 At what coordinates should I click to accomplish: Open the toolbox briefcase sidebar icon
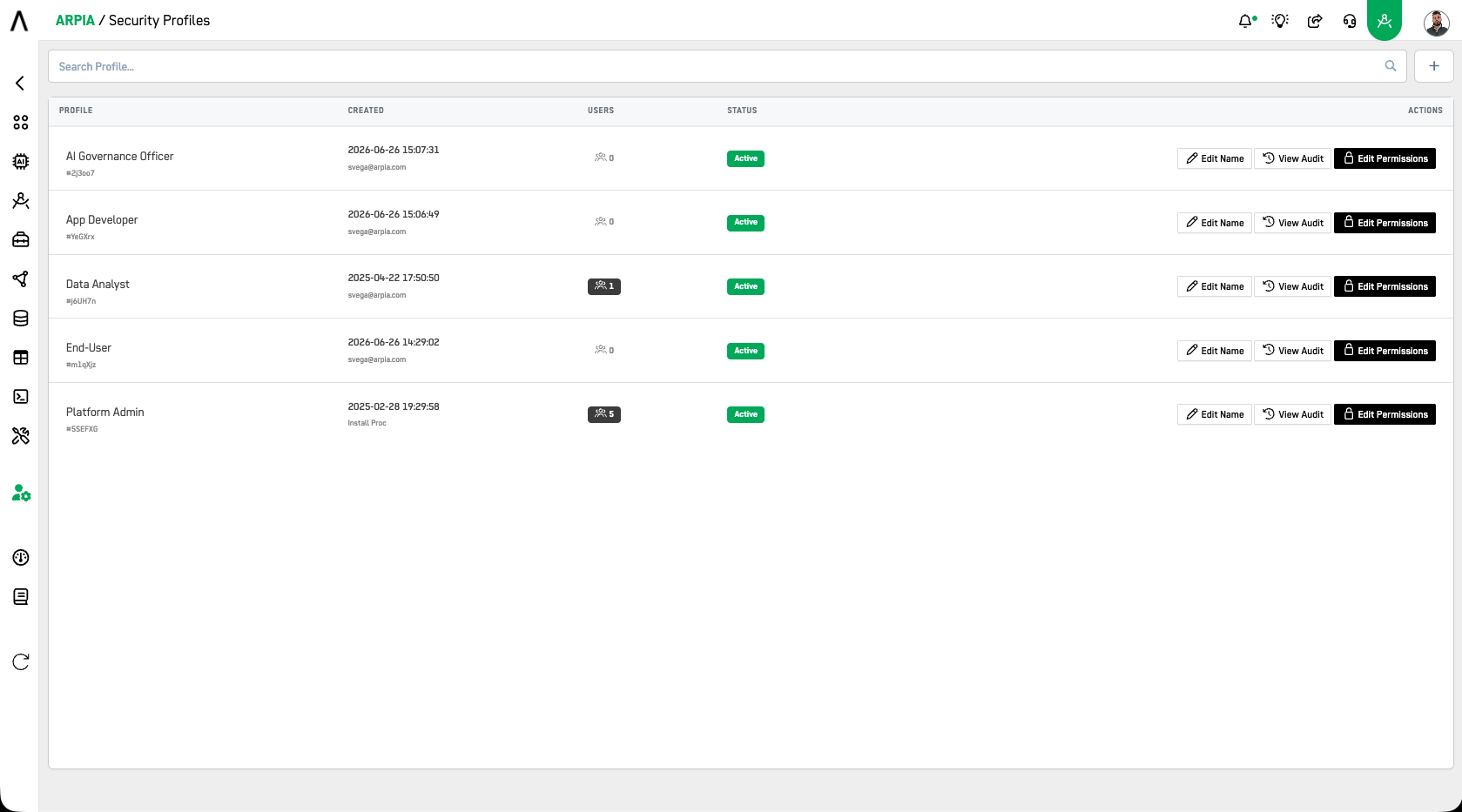click(x=21, y=239)
